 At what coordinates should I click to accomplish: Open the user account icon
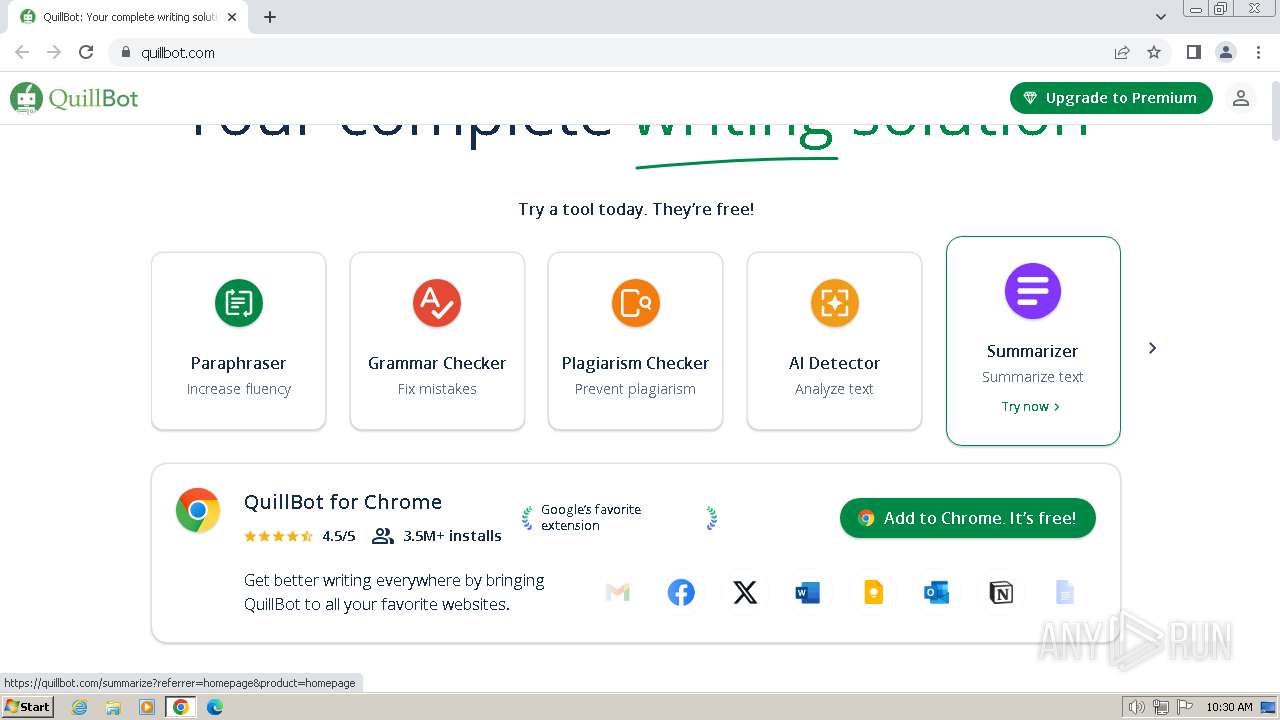(1240, 98)
